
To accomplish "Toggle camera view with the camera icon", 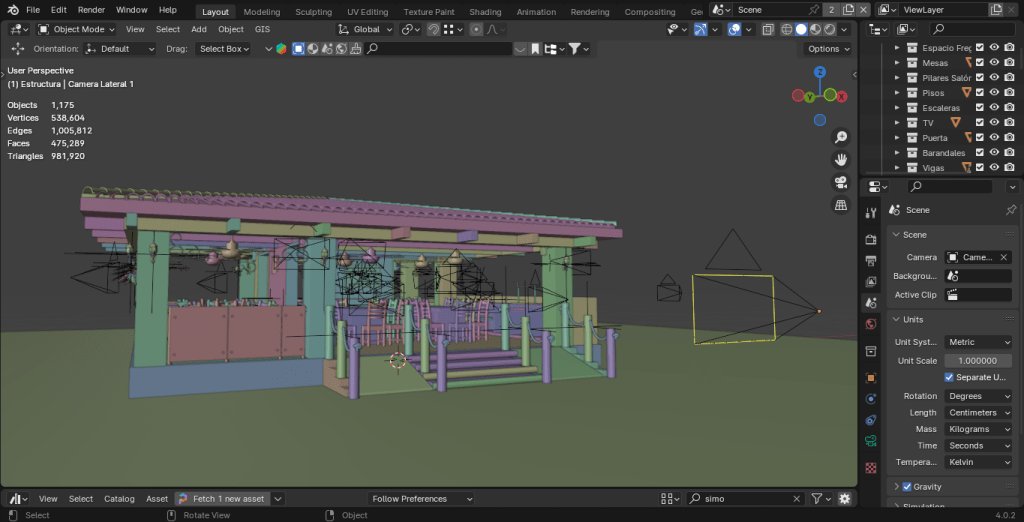I will [x=841, y=183].
